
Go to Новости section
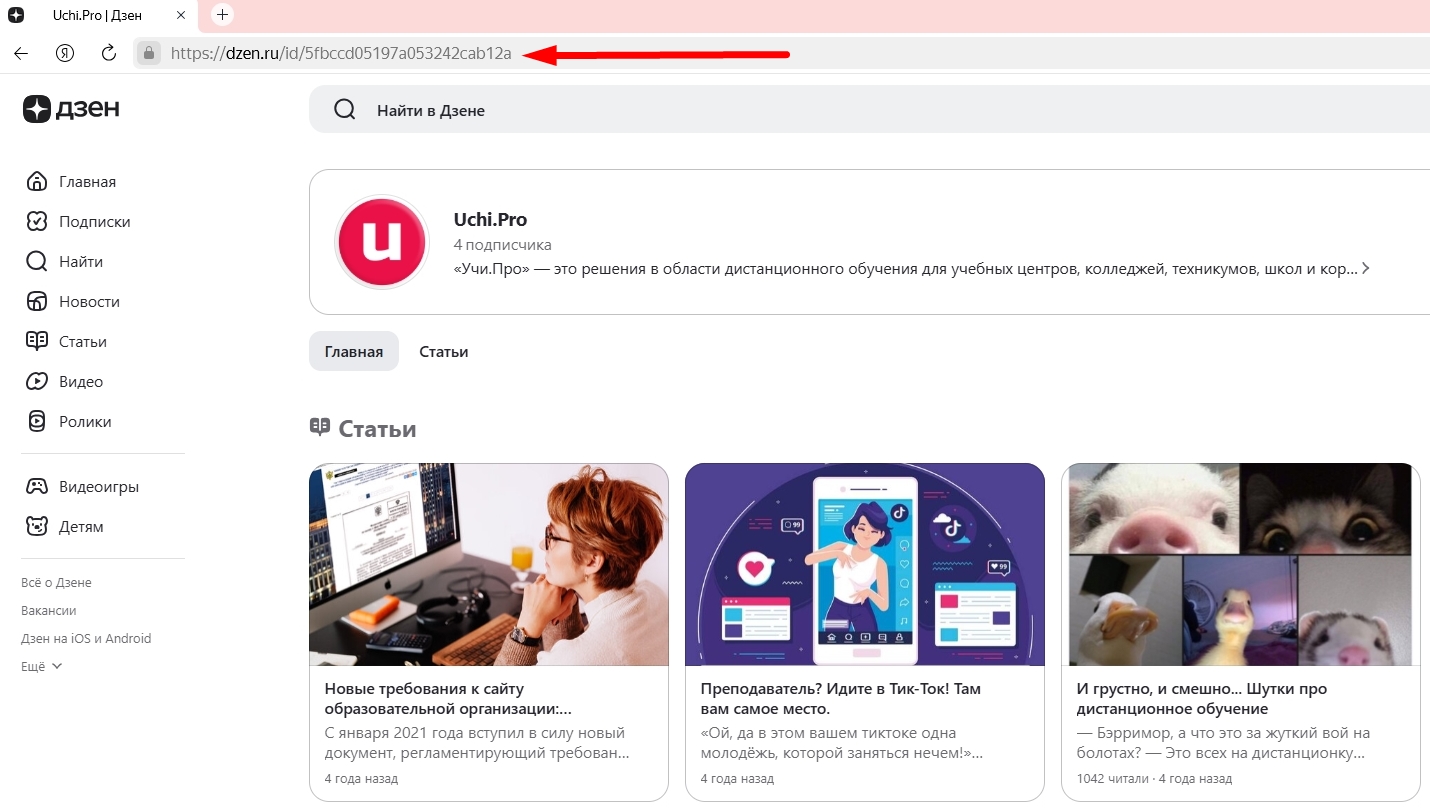pyautogui.click(x=73, y=301)
